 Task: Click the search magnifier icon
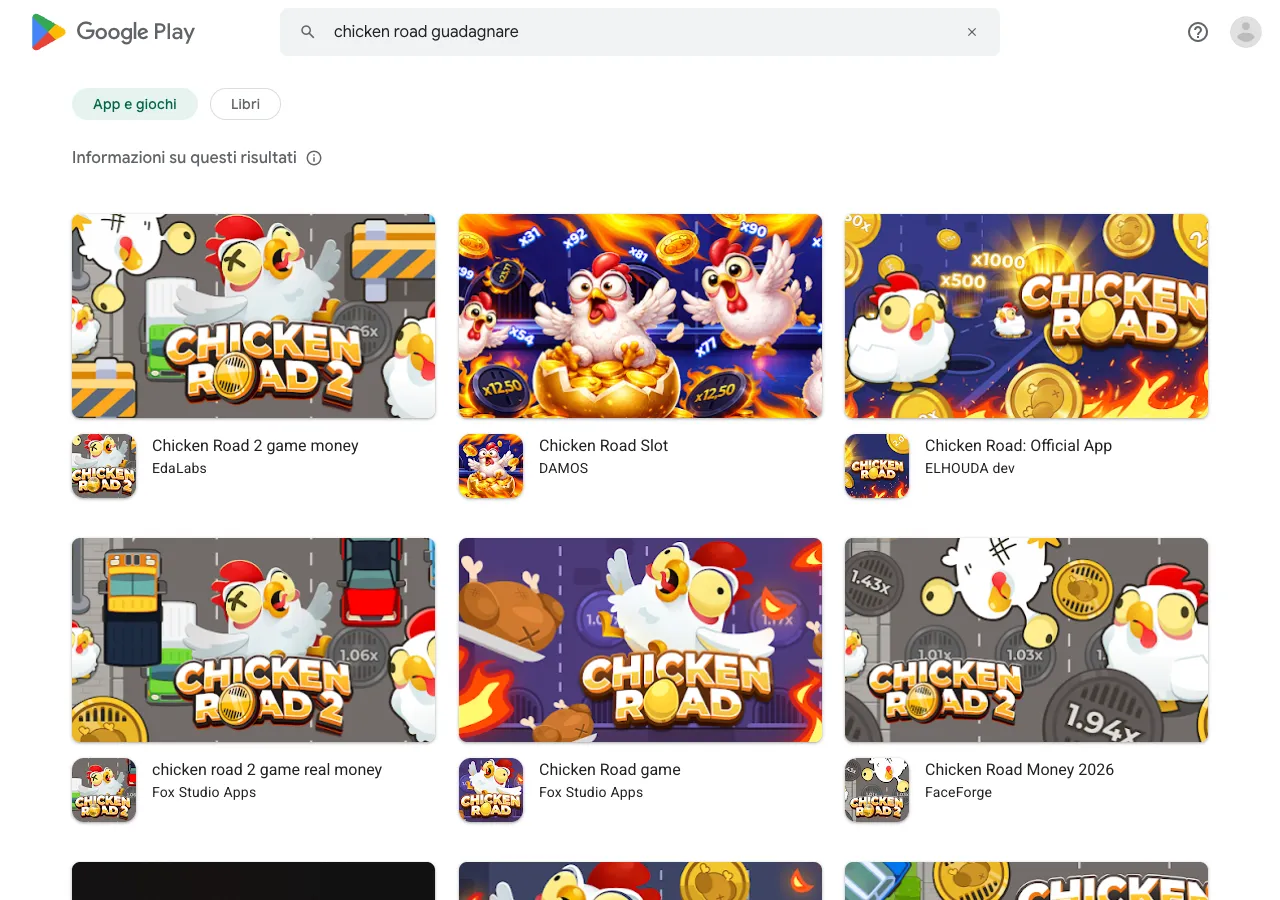(308, 32)
